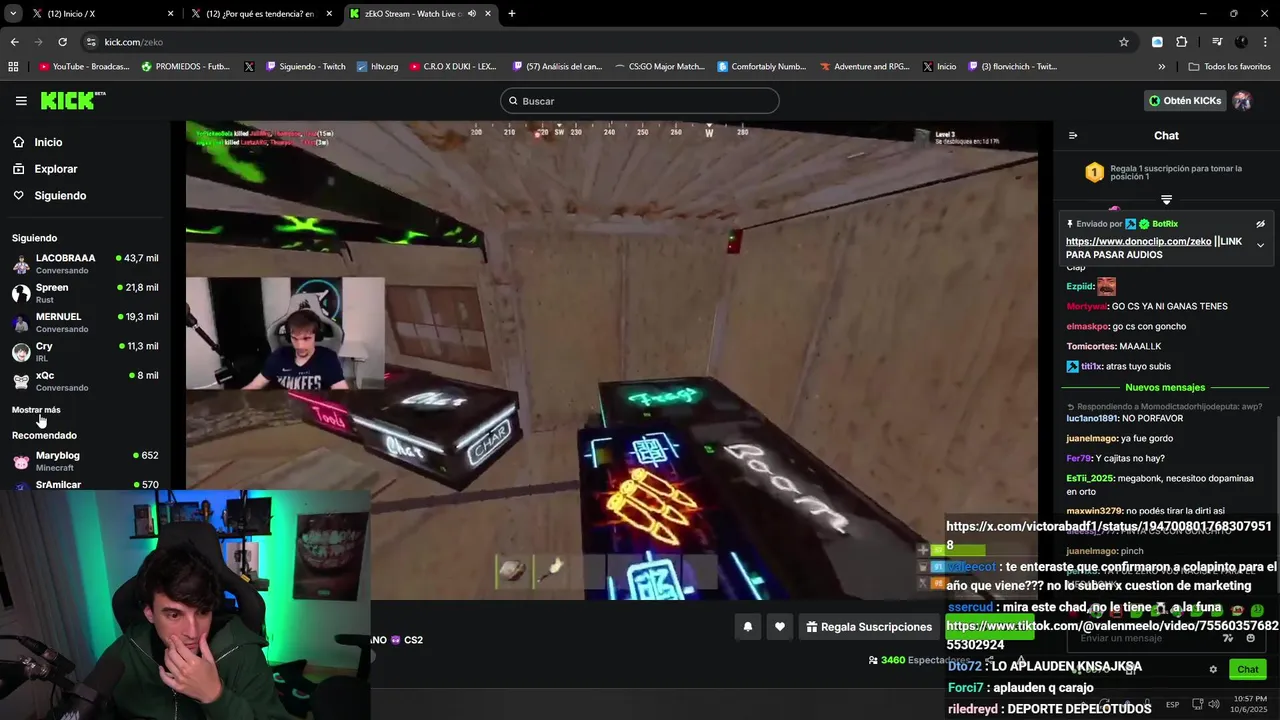
Task: Open chat settings gear icon
Action: point(1213,669)
